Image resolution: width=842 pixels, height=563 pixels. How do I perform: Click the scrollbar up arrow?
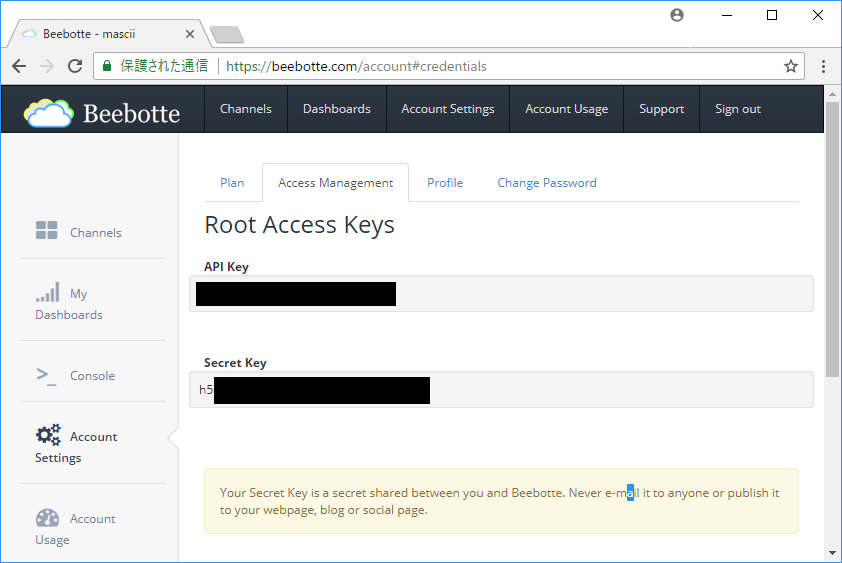point(832,94)
